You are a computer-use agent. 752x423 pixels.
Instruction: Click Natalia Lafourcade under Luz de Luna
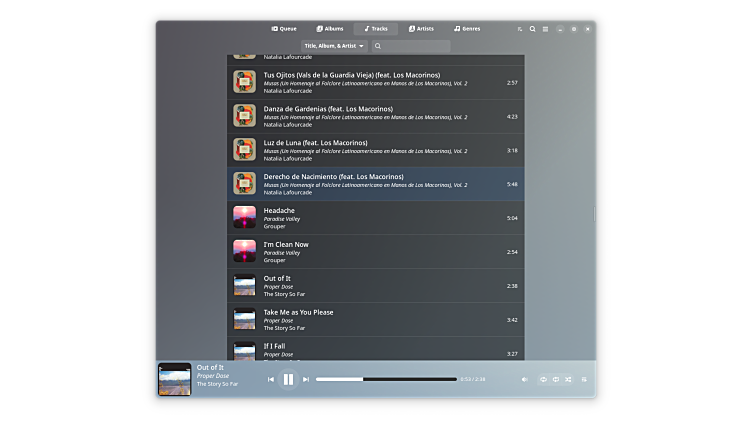pyautogui.click(x=288, y=159)
